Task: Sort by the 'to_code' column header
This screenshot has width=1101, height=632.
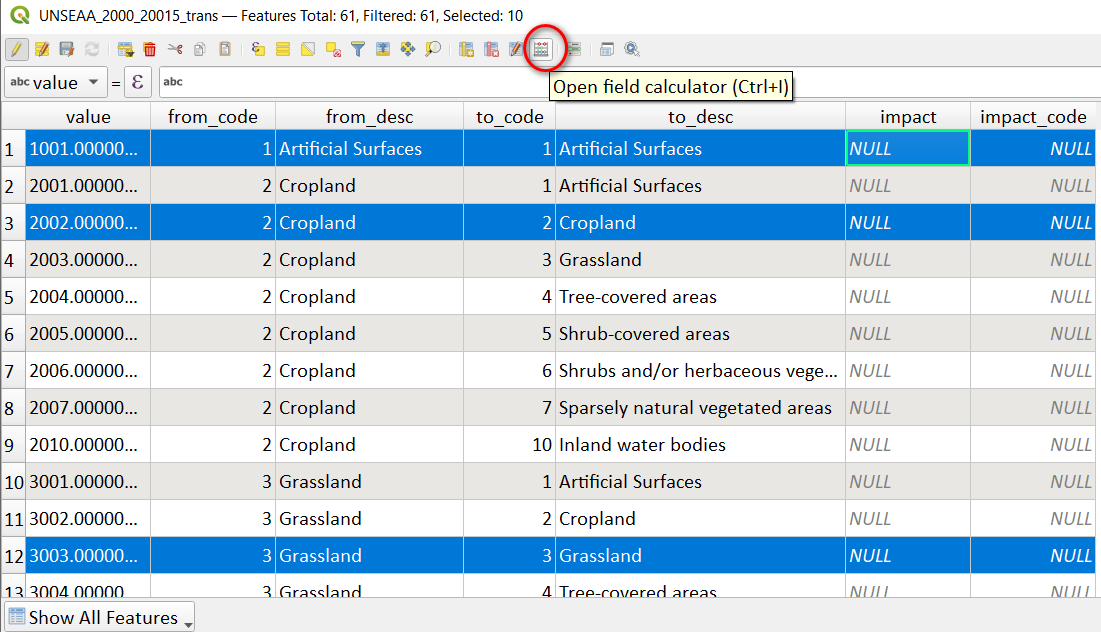Action: coord(510,117)
